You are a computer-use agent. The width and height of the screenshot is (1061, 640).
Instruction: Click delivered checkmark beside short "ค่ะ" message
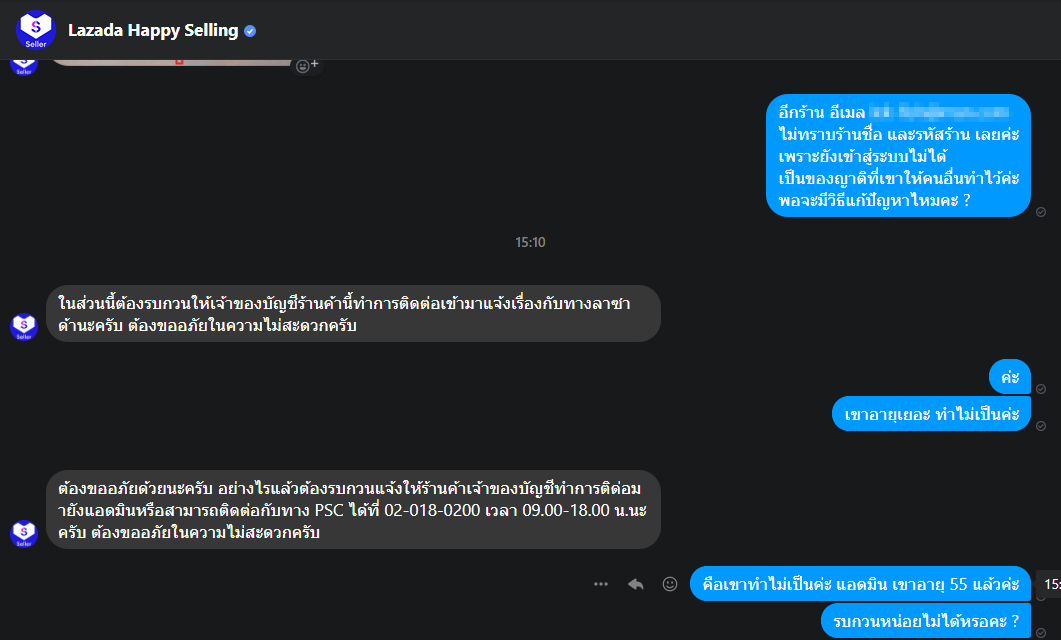1041,388
